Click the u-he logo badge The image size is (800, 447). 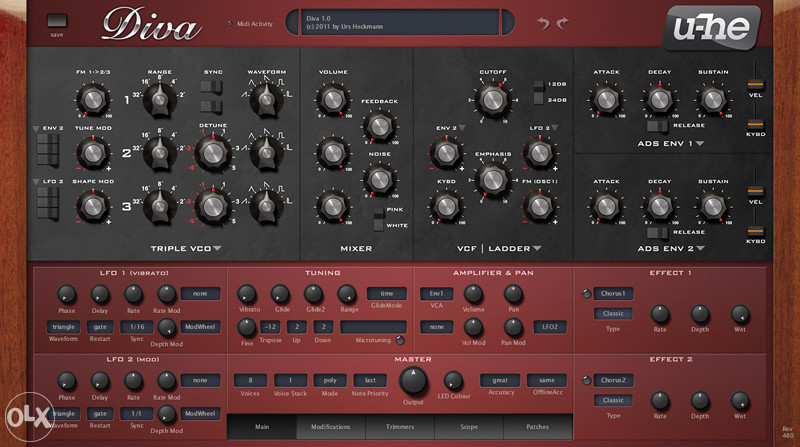coord(712,27)
